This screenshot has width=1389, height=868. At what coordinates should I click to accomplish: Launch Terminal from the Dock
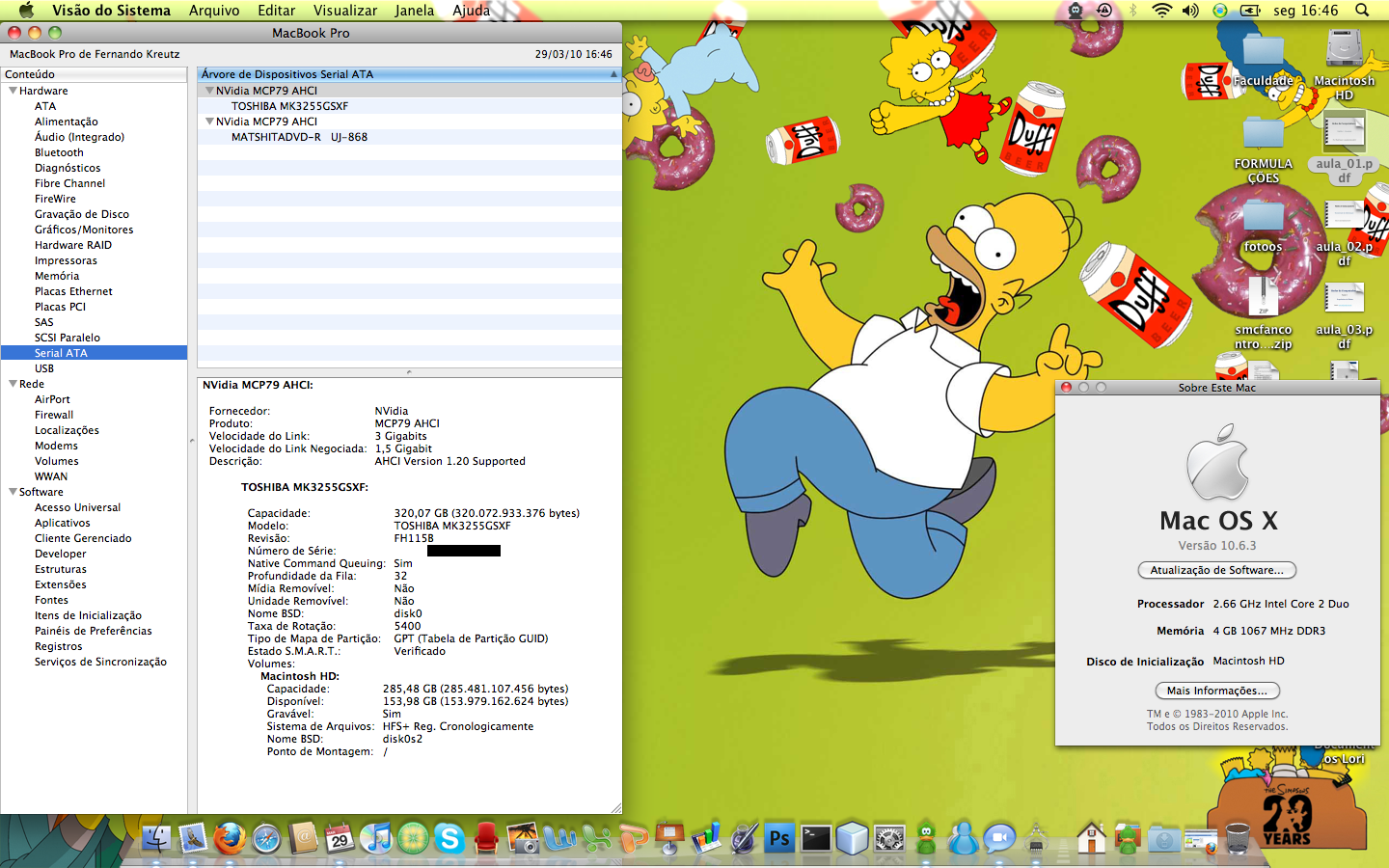816,839
